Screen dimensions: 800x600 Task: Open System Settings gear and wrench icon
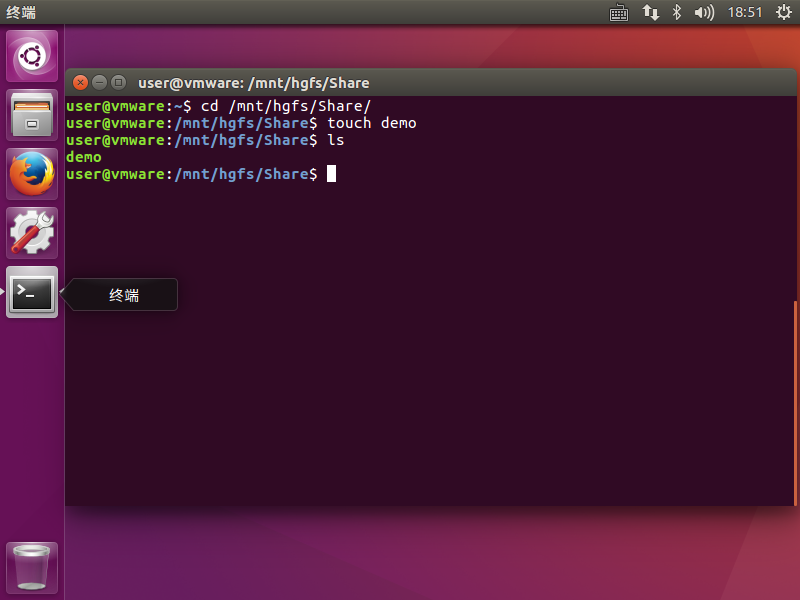pos(32,233)
